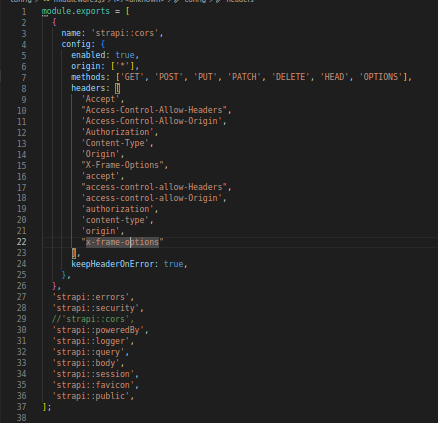
Task: Click the "keepHeaderOnError" key on line 24
Action: [x=113, y=264]
